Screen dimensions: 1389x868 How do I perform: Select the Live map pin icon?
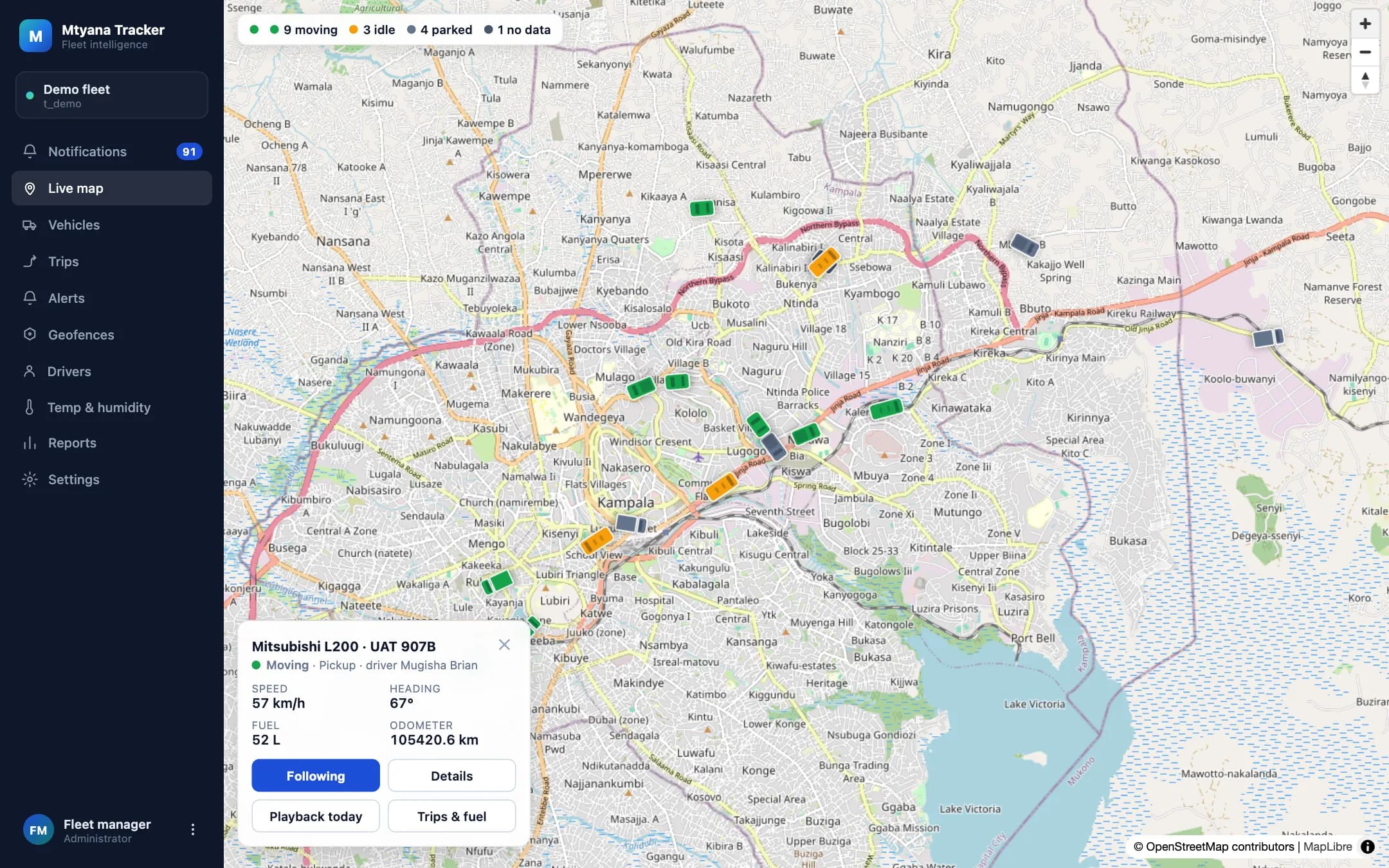click(x=30, y=188)
